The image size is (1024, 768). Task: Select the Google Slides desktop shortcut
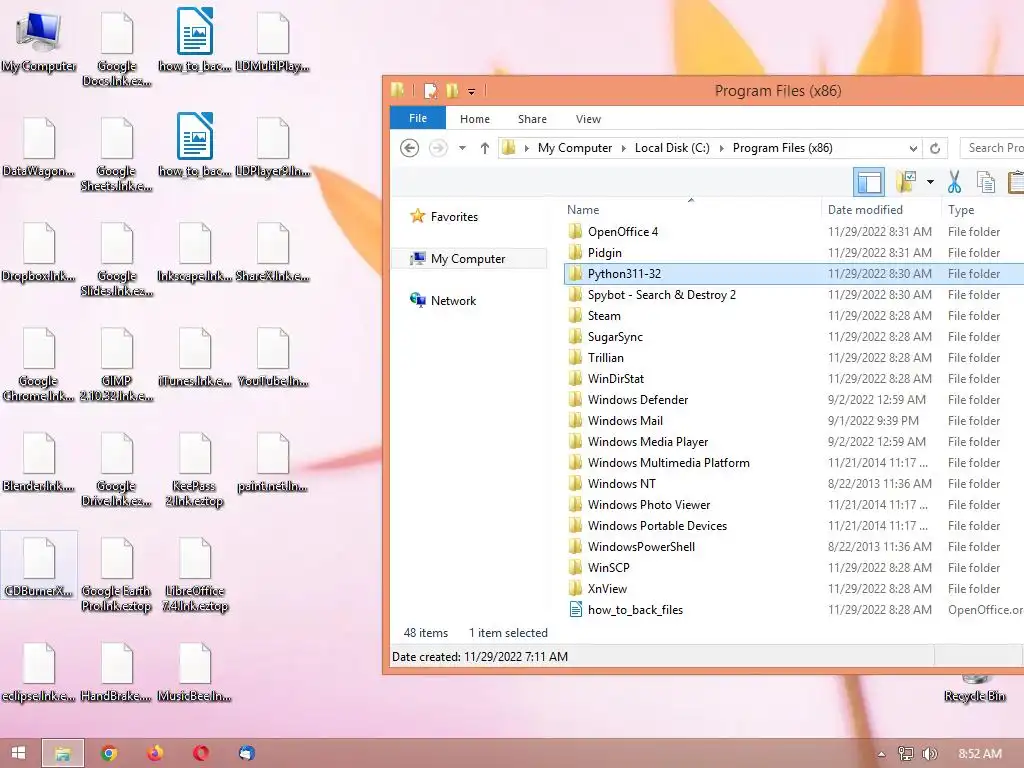point(117,259)
